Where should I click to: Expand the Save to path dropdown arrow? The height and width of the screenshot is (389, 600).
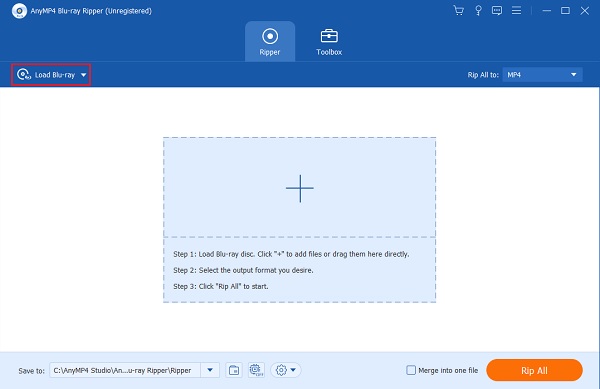(210, 370)
